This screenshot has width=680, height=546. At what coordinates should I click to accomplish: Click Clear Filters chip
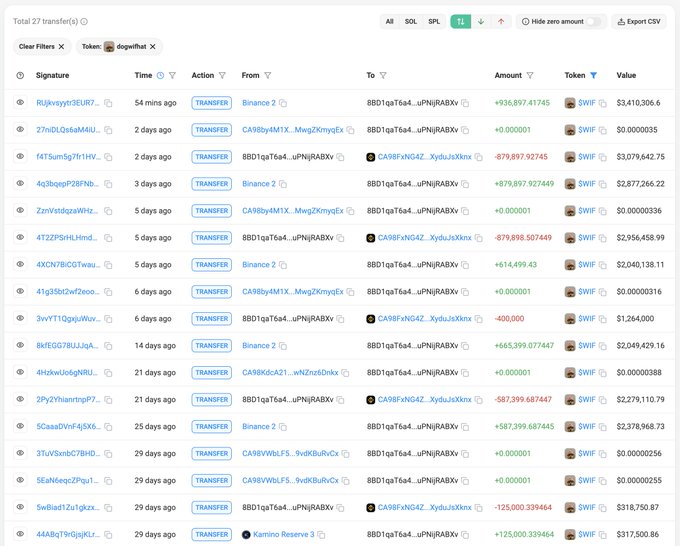point(42,46)
